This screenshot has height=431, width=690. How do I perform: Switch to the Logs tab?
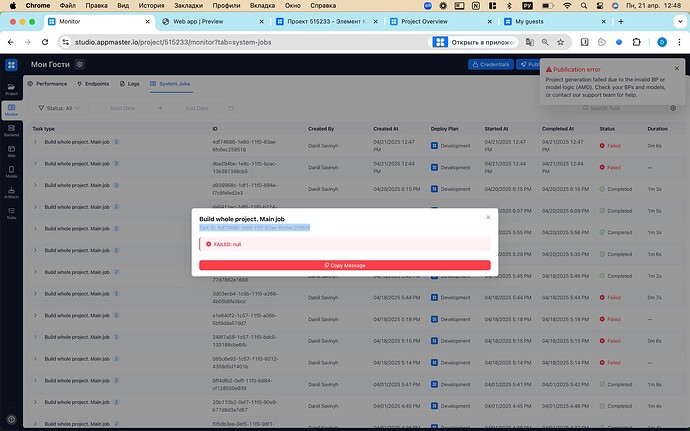[129, 84]
